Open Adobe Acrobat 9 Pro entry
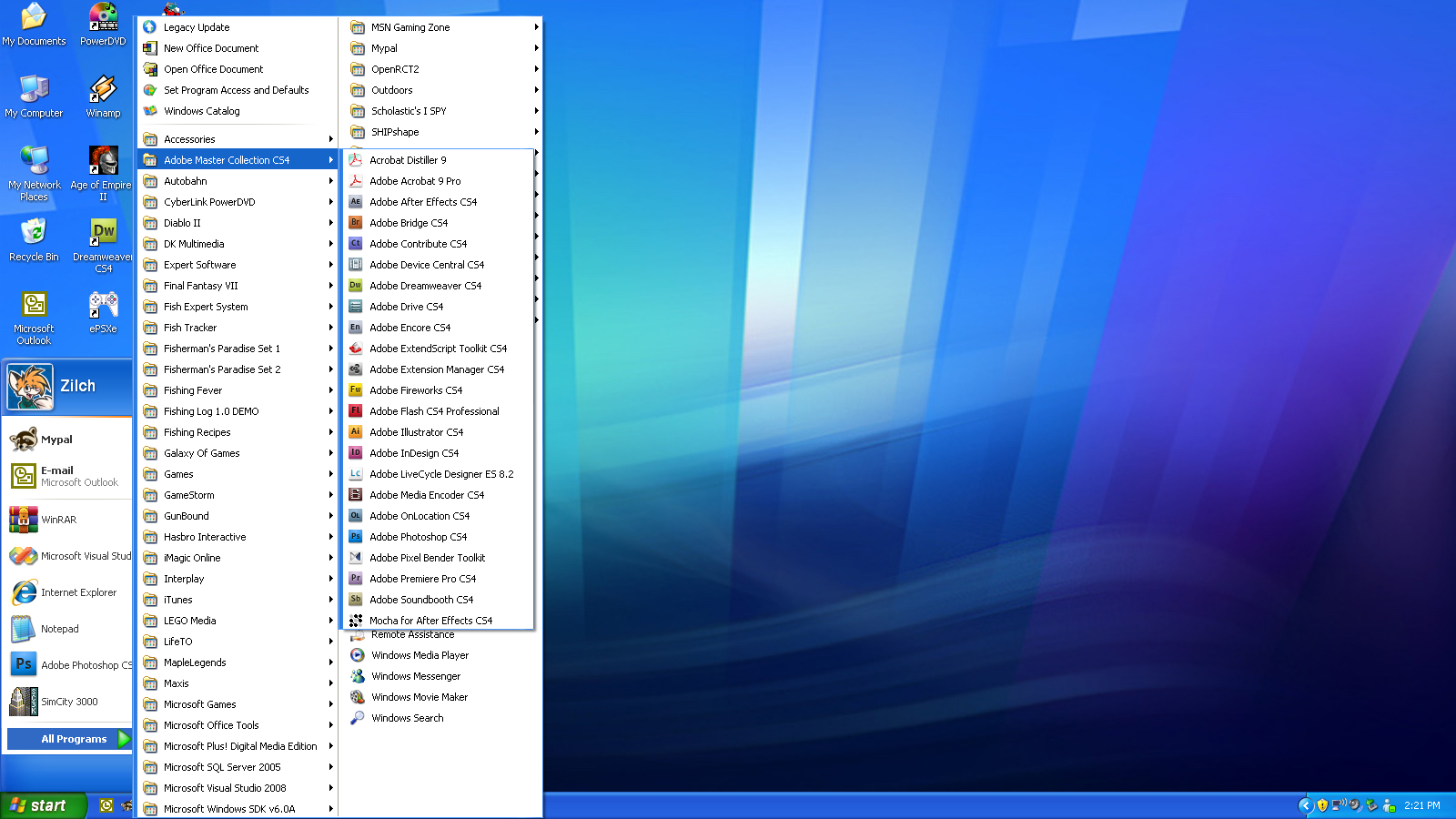Viewport: 1456px width, 819px height. coord(415,181)
